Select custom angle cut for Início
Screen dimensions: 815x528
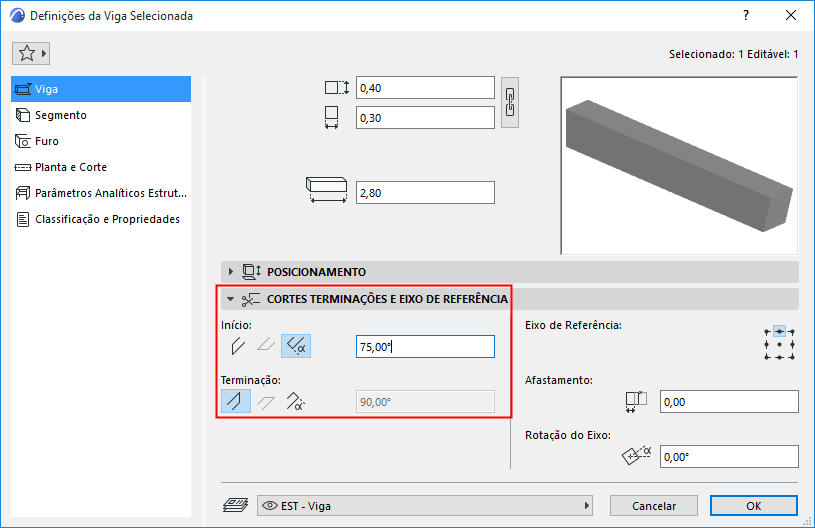[296, 346]
